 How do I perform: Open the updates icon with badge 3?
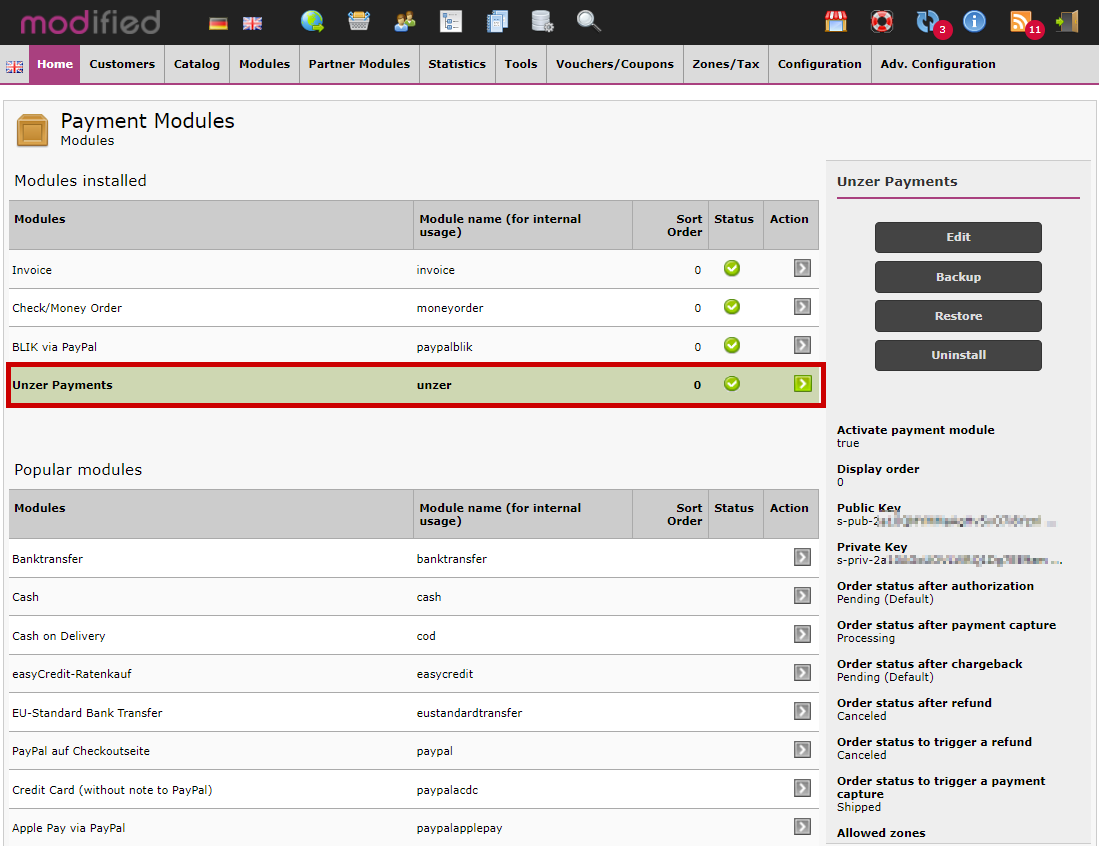tap(929, 22)
